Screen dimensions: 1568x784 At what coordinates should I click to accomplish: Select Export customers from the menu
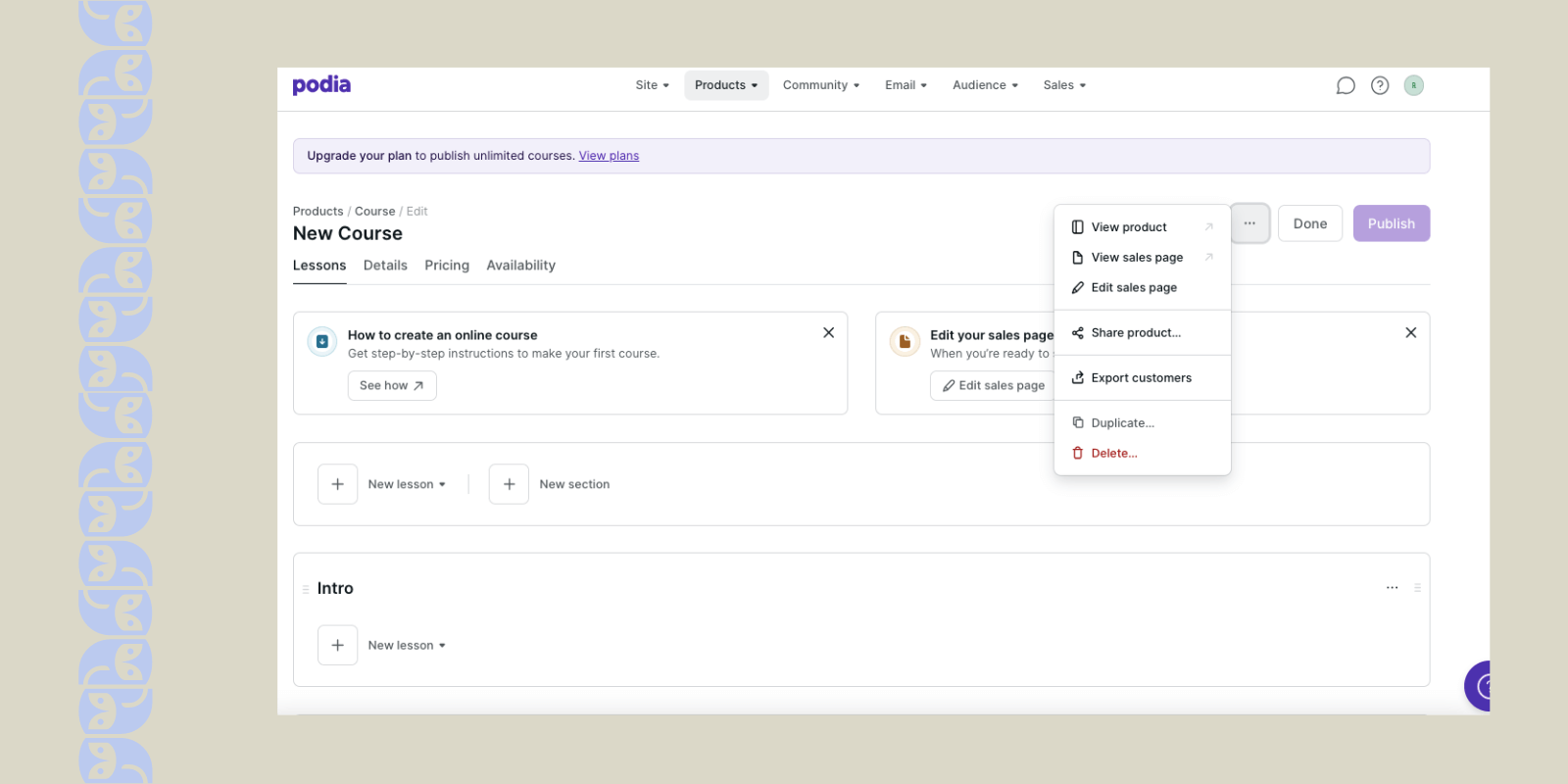click(1142, 378)
